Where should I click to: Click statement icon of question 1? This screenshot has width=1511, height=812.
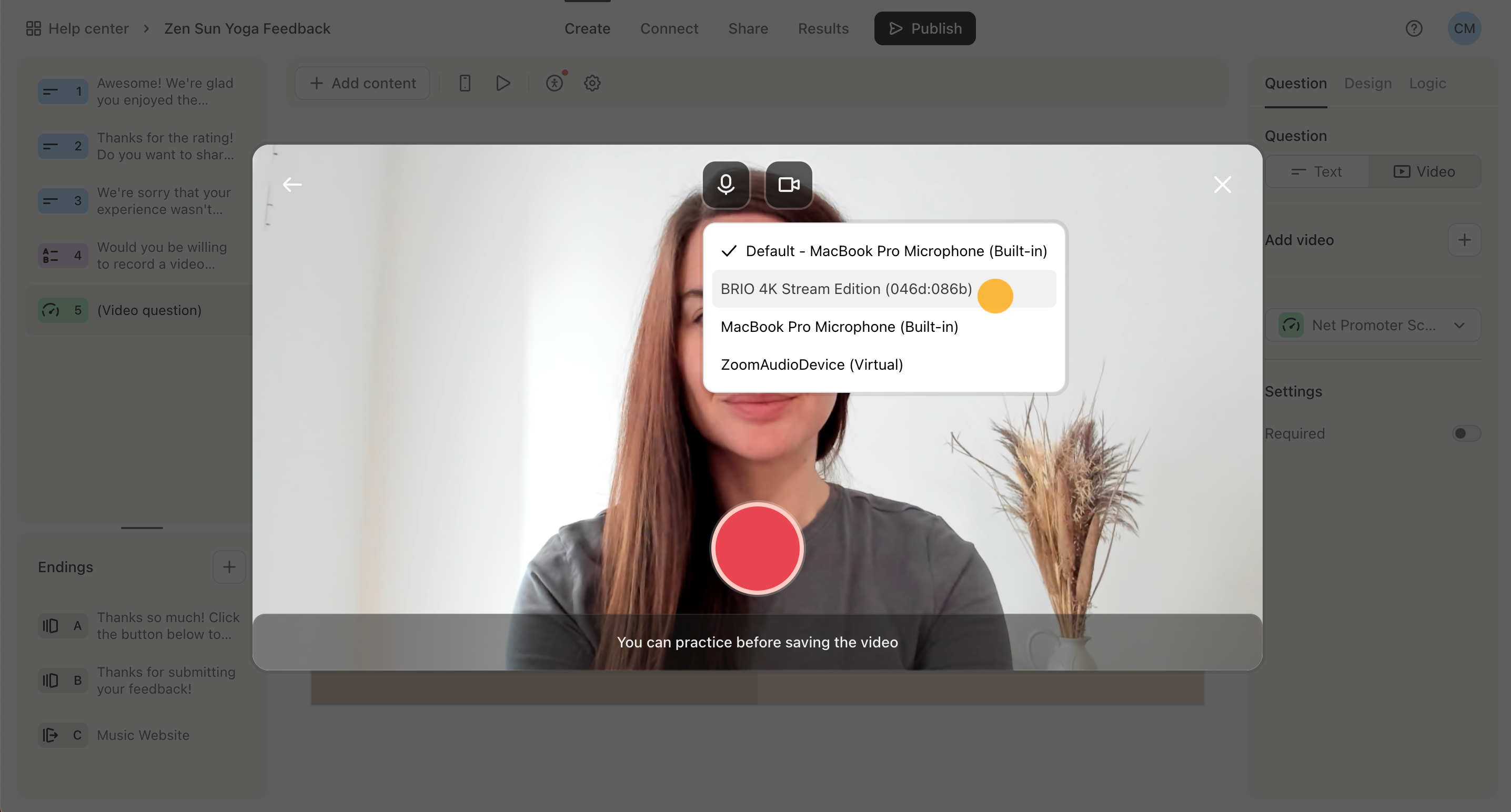(x=51, y=92)
